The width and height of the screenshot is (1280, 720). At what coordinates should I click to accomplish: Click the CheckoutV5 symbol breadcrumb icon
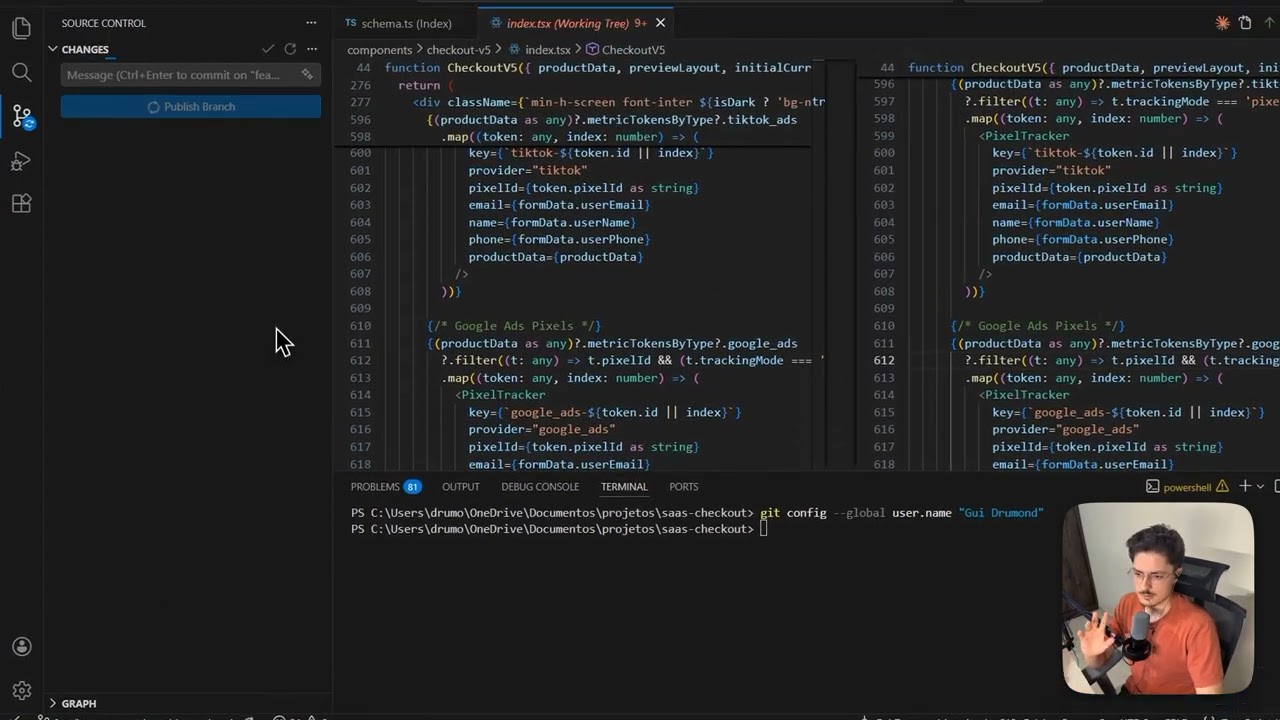pos(592,50)
